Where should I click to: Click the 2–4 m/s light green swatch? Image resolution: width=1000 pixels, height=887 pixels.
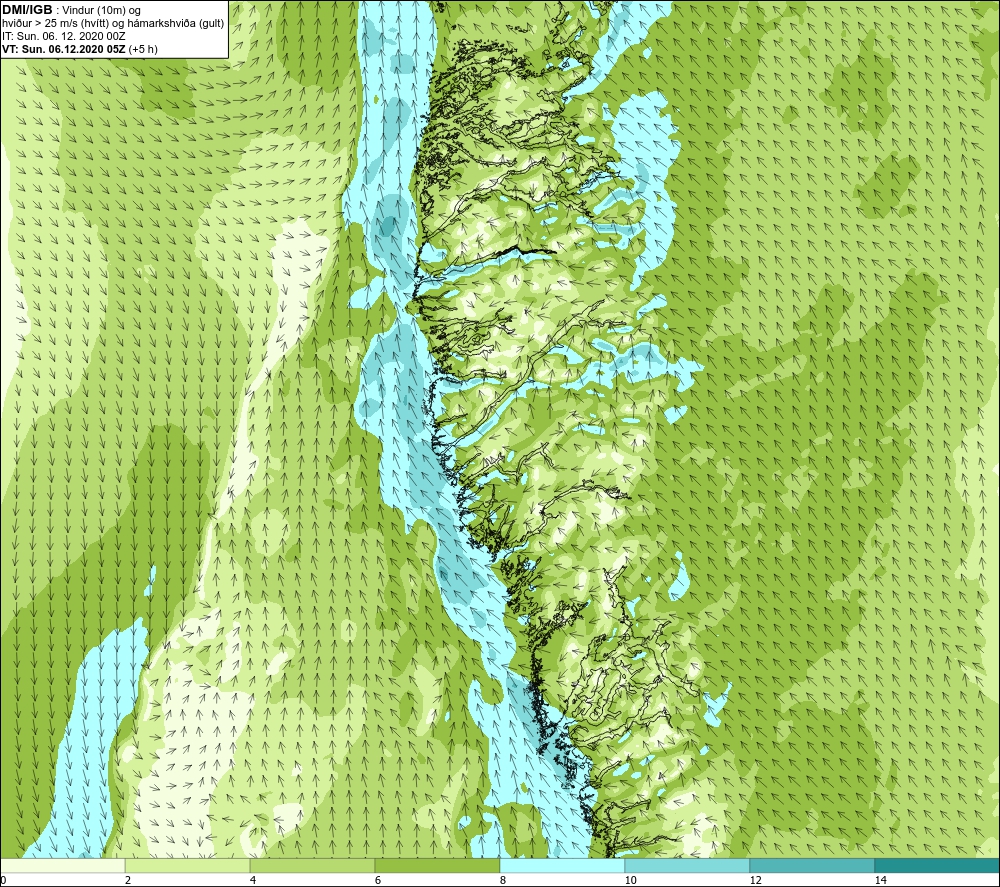(x=188, y=865)
